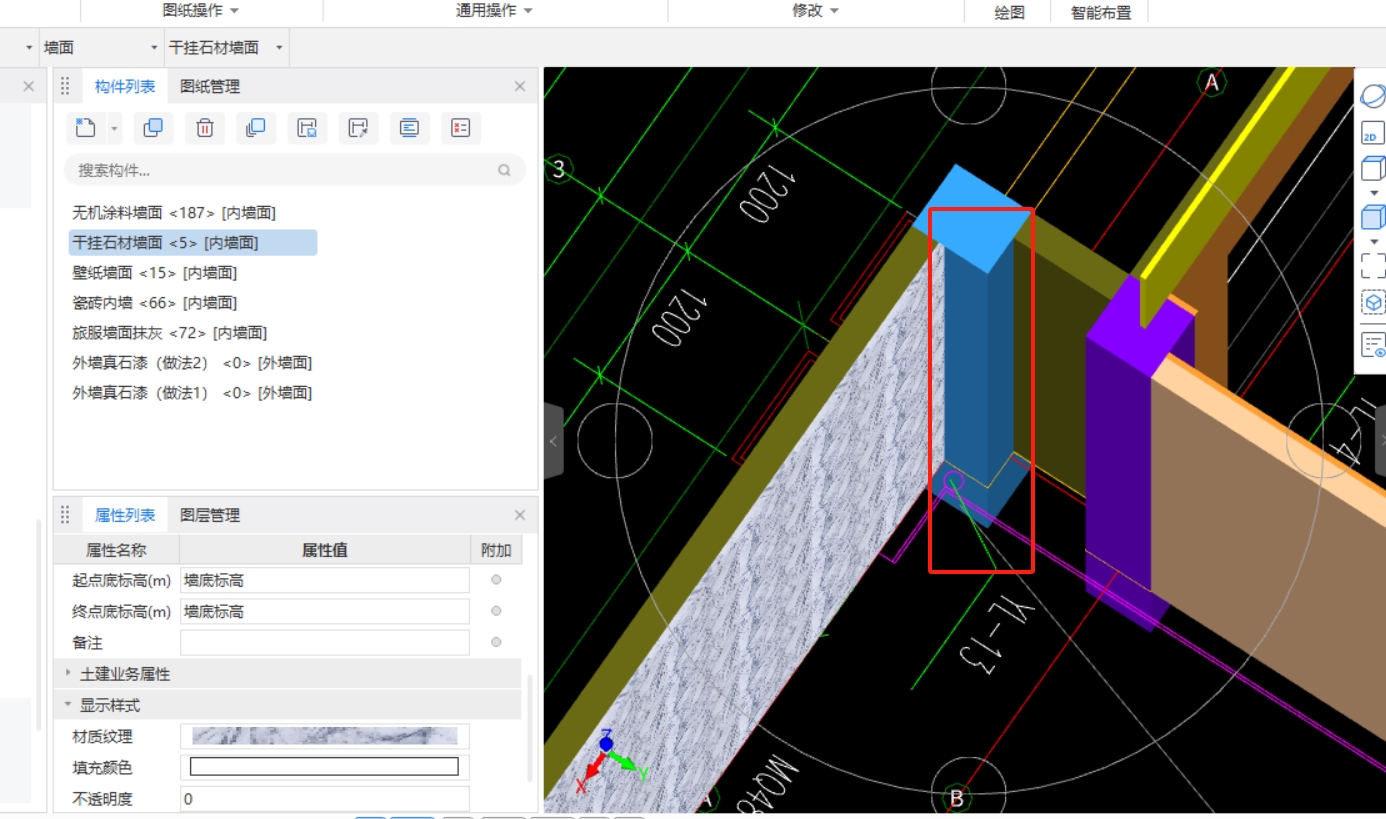Open the leftmost truncated toolbar dropdown arrow
Viewport: 1386px width, 819px height.
[x=29, y=48]
